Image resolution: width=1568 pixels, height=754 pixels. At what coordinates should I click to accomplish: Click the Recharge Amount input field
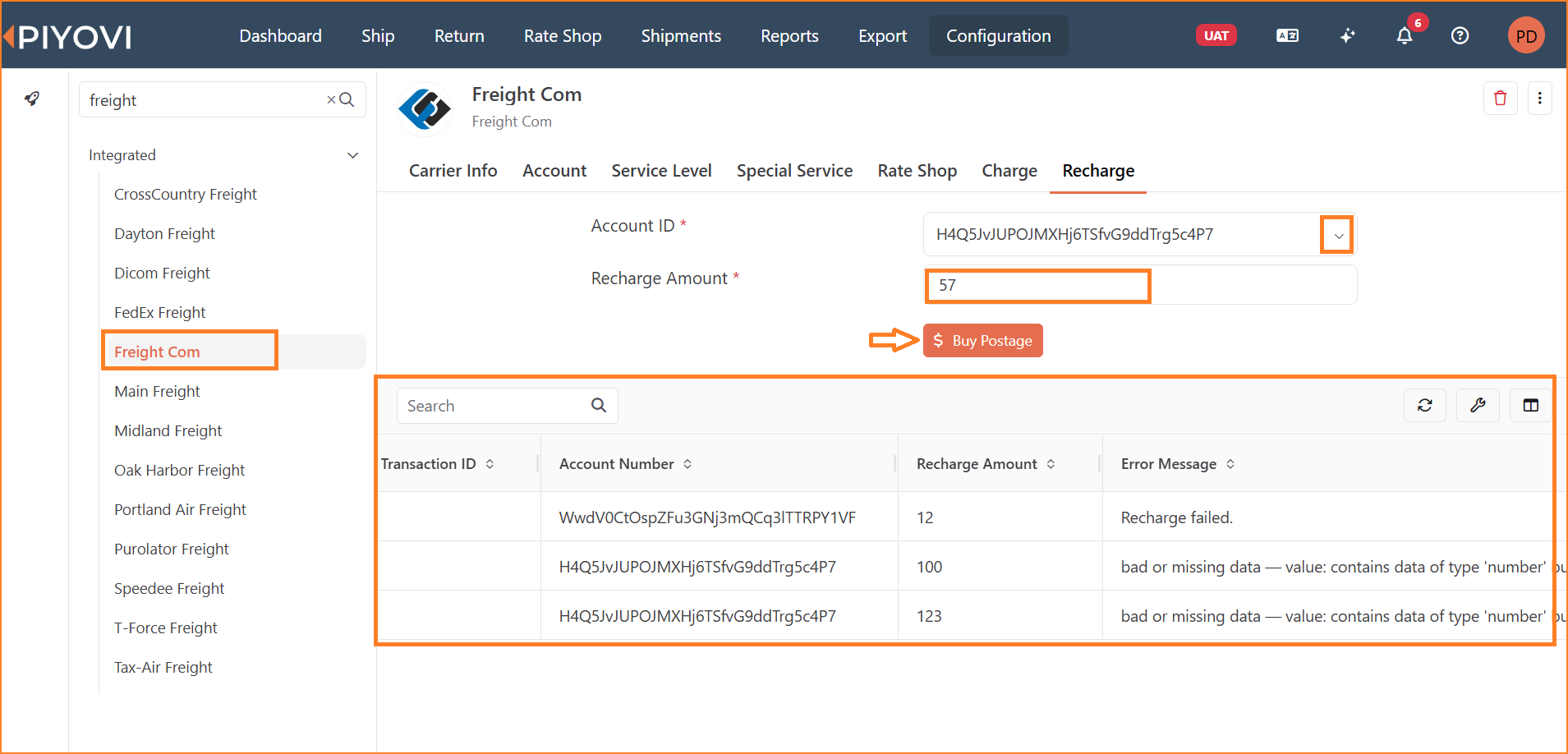pos(1140,285)
